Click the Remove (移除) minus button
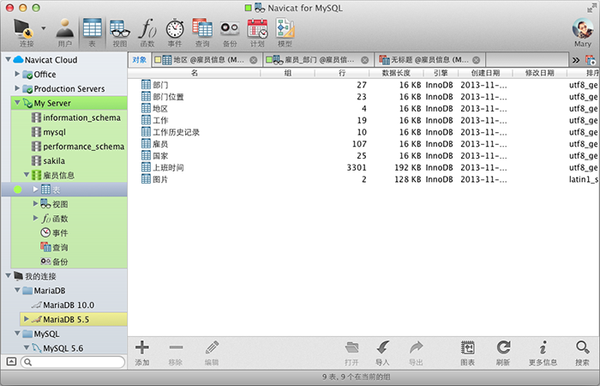600x386 pixels. point(176,353)
